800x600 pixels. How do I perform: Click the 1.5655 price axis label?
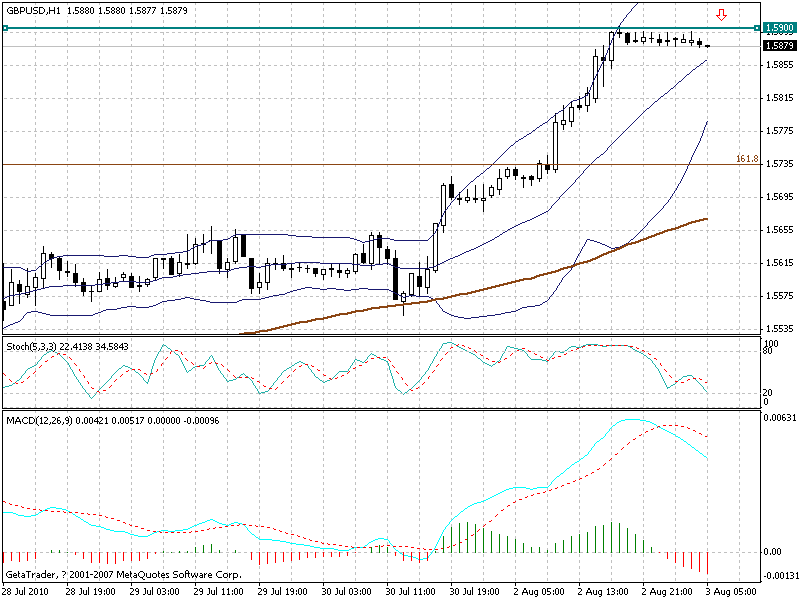point(780,230)
